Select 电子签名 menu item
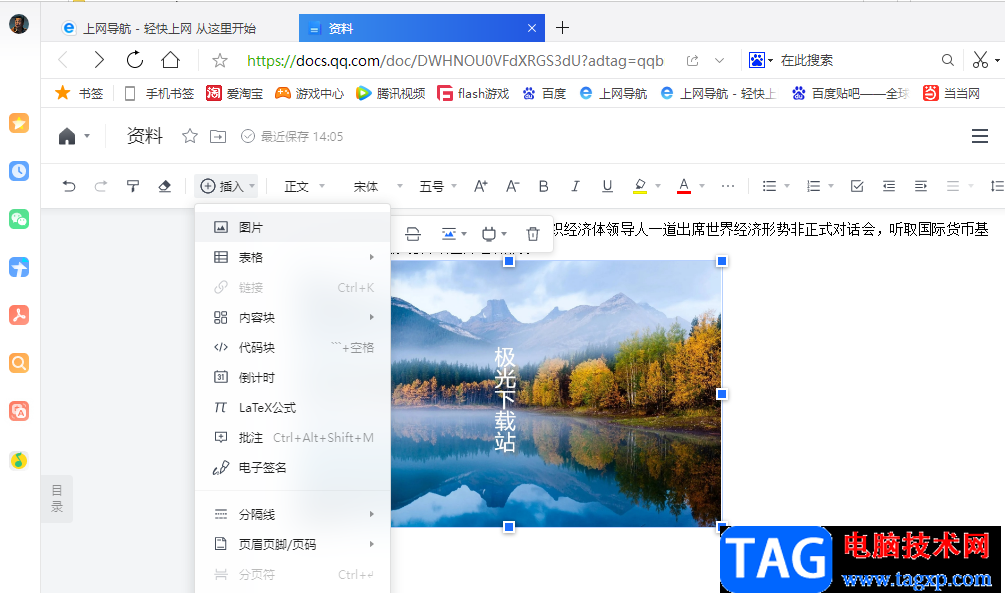Screen dimensions: 1005x593 pyautogui.click(x=292, y=468)
